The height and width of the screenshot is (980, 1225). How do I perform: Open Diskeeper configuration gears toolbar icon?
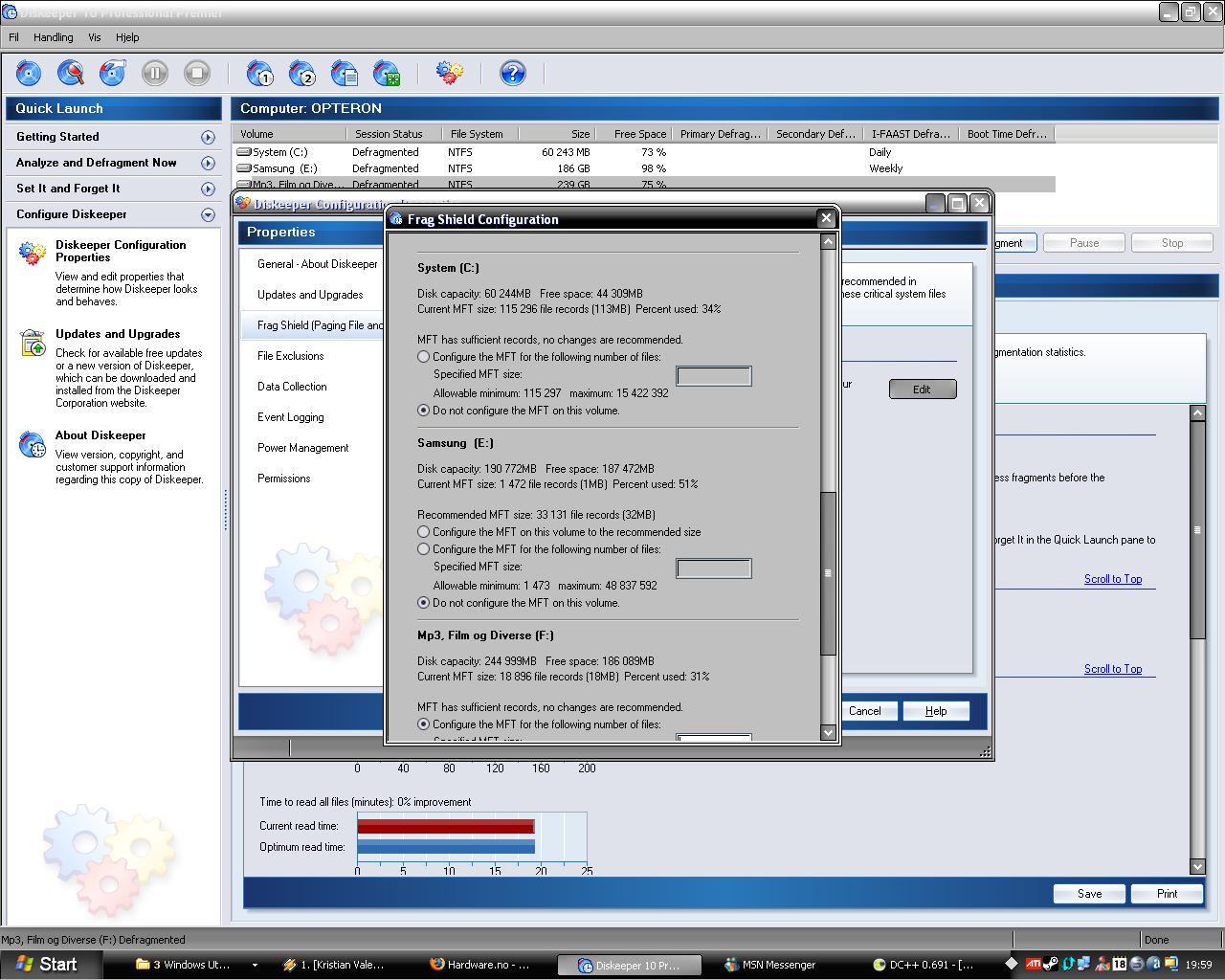(450, 73)
